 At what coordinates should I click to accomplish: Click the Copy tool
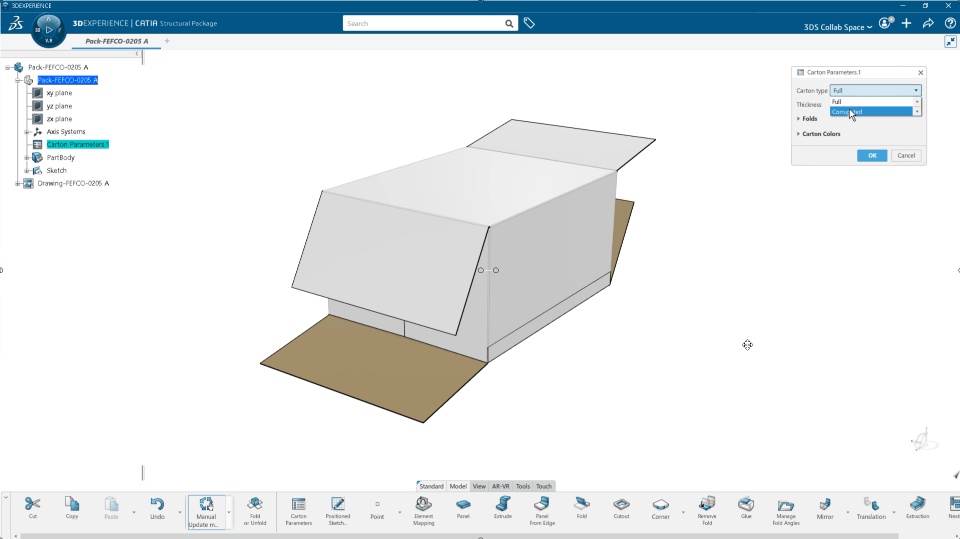coord(72,508)
